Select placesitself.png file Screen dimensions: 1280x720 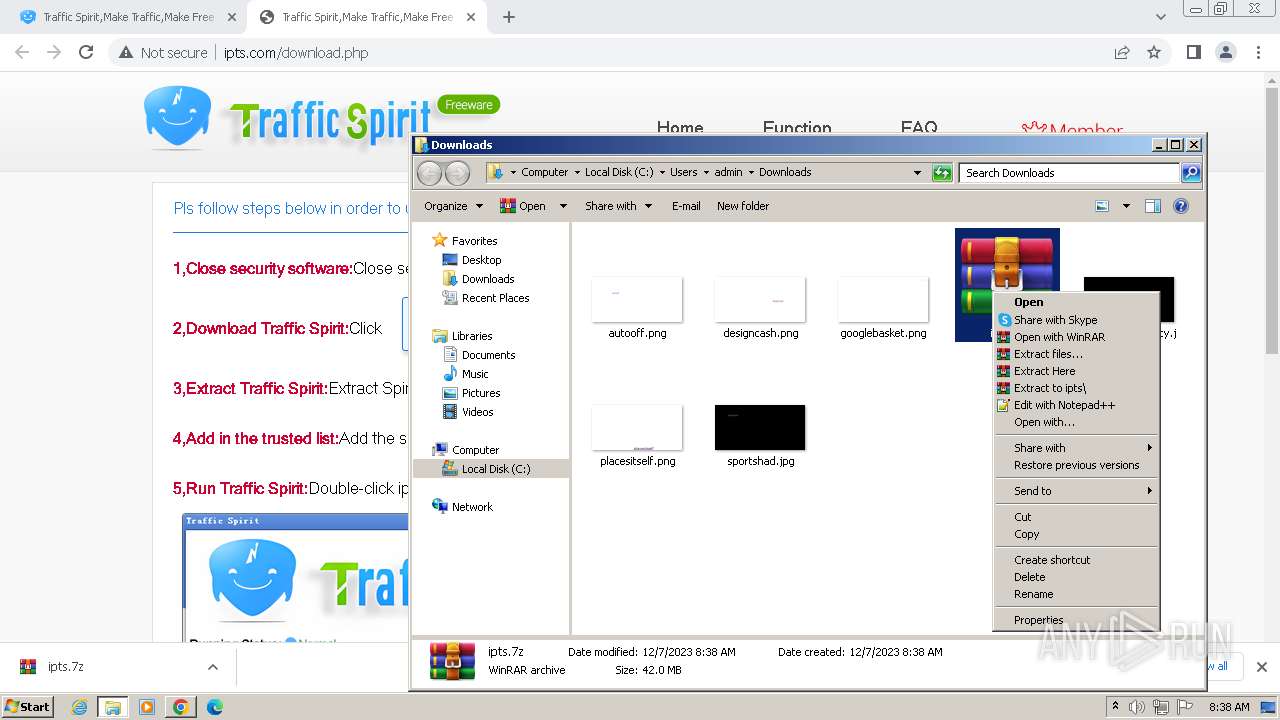(637, 437)
